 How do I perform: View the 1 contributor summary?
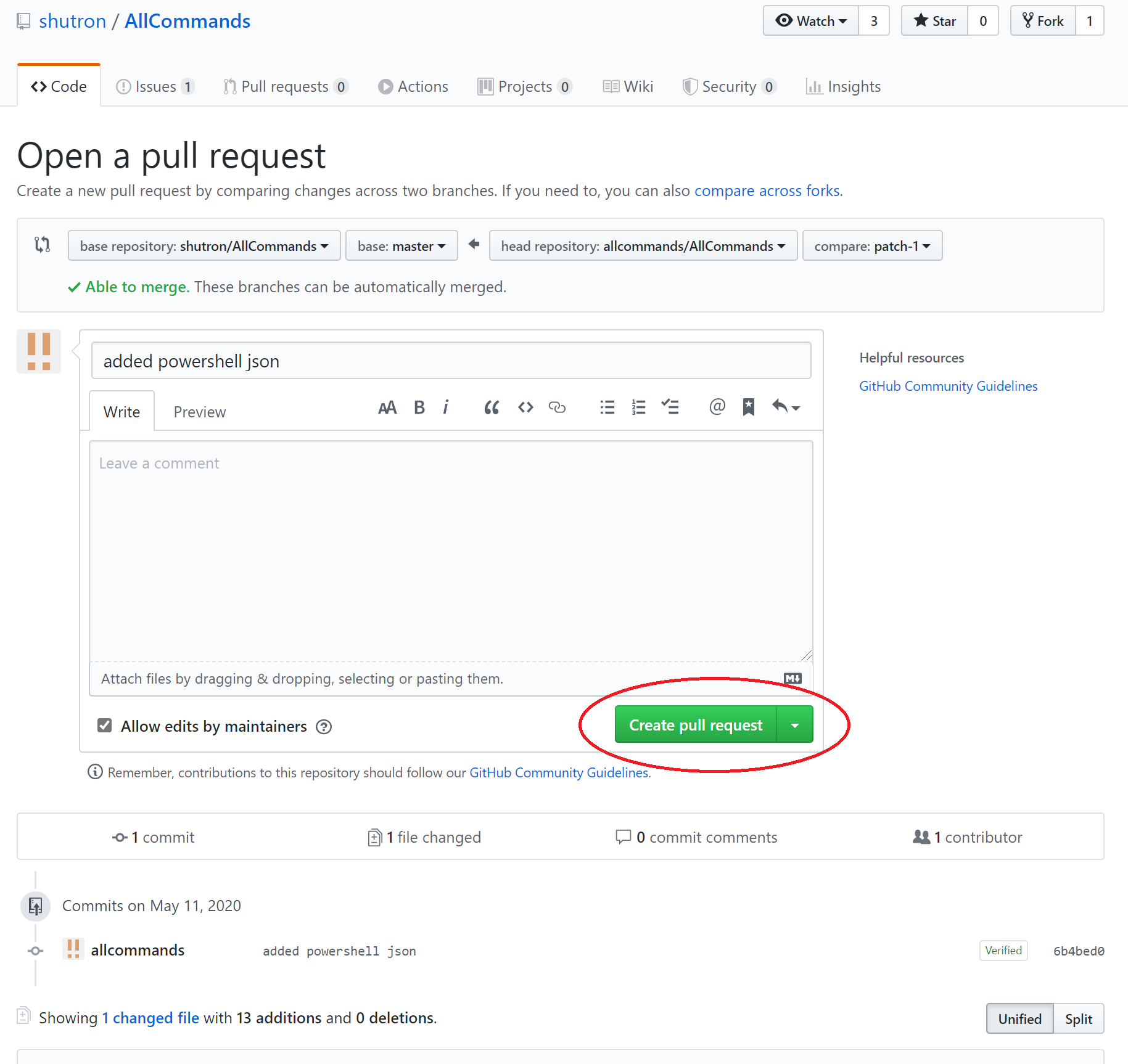click(x=968, y=837)
